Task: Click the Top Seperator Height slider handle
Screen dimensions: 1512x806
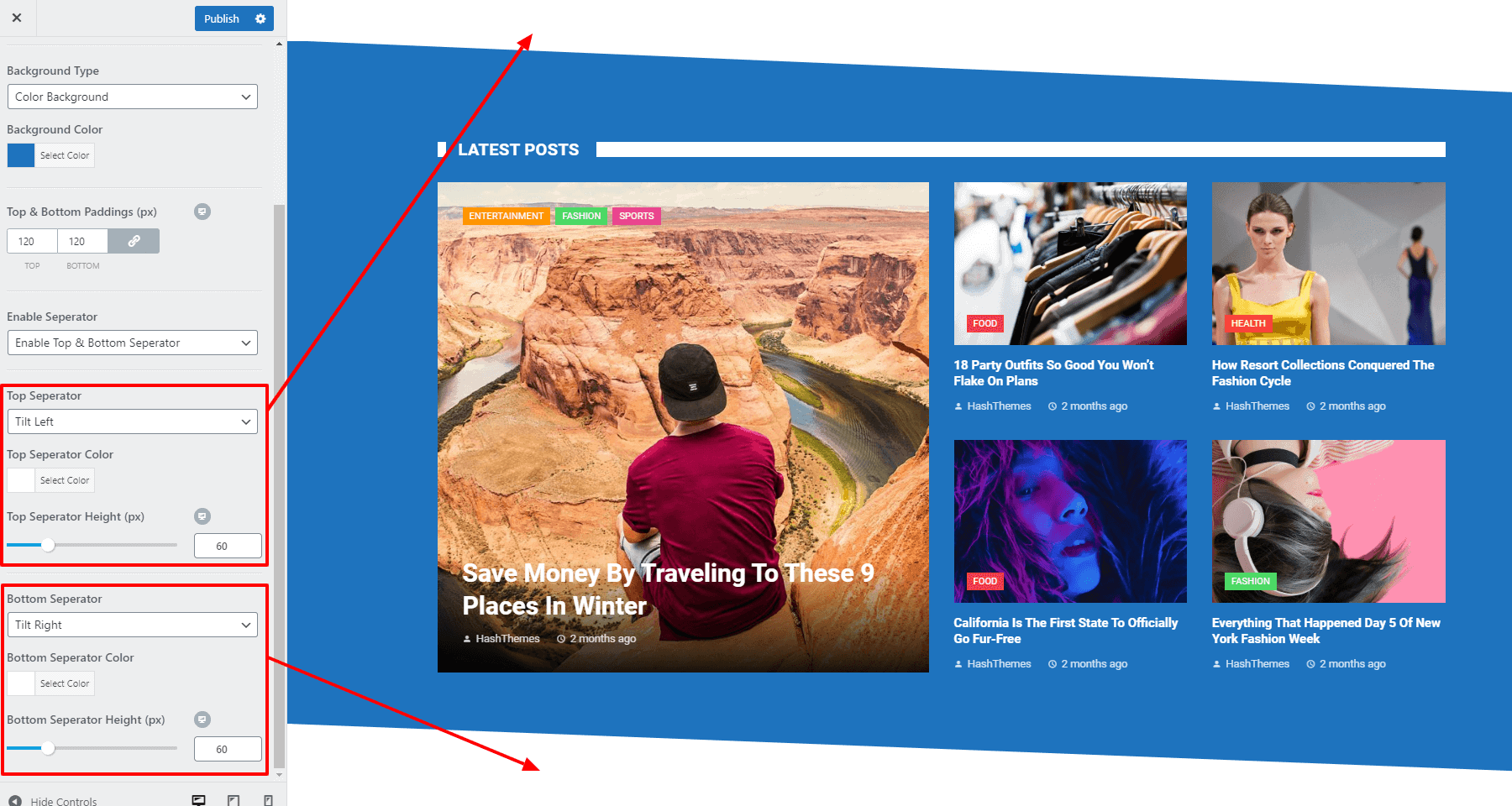Action: [49, 545]
